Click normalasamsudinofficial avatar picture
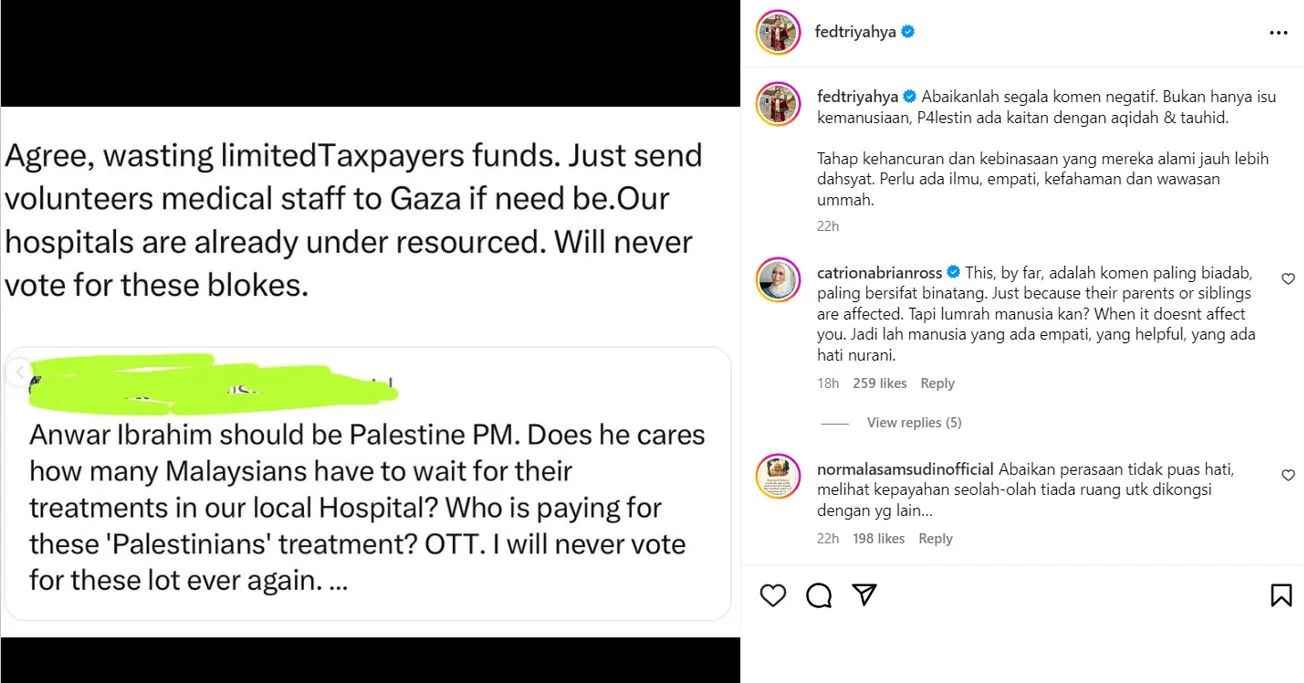 click(x=778, y=476)
